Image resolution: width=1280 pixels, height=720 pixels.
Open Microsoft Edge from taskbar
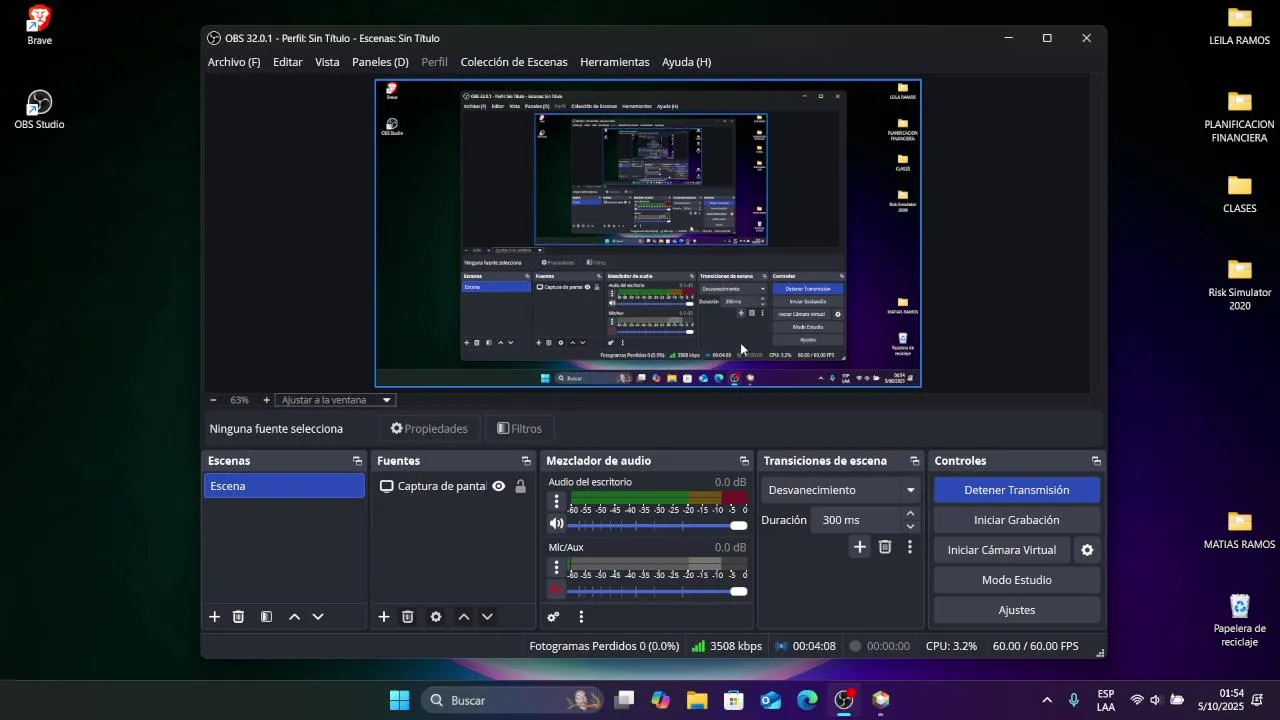807,700
